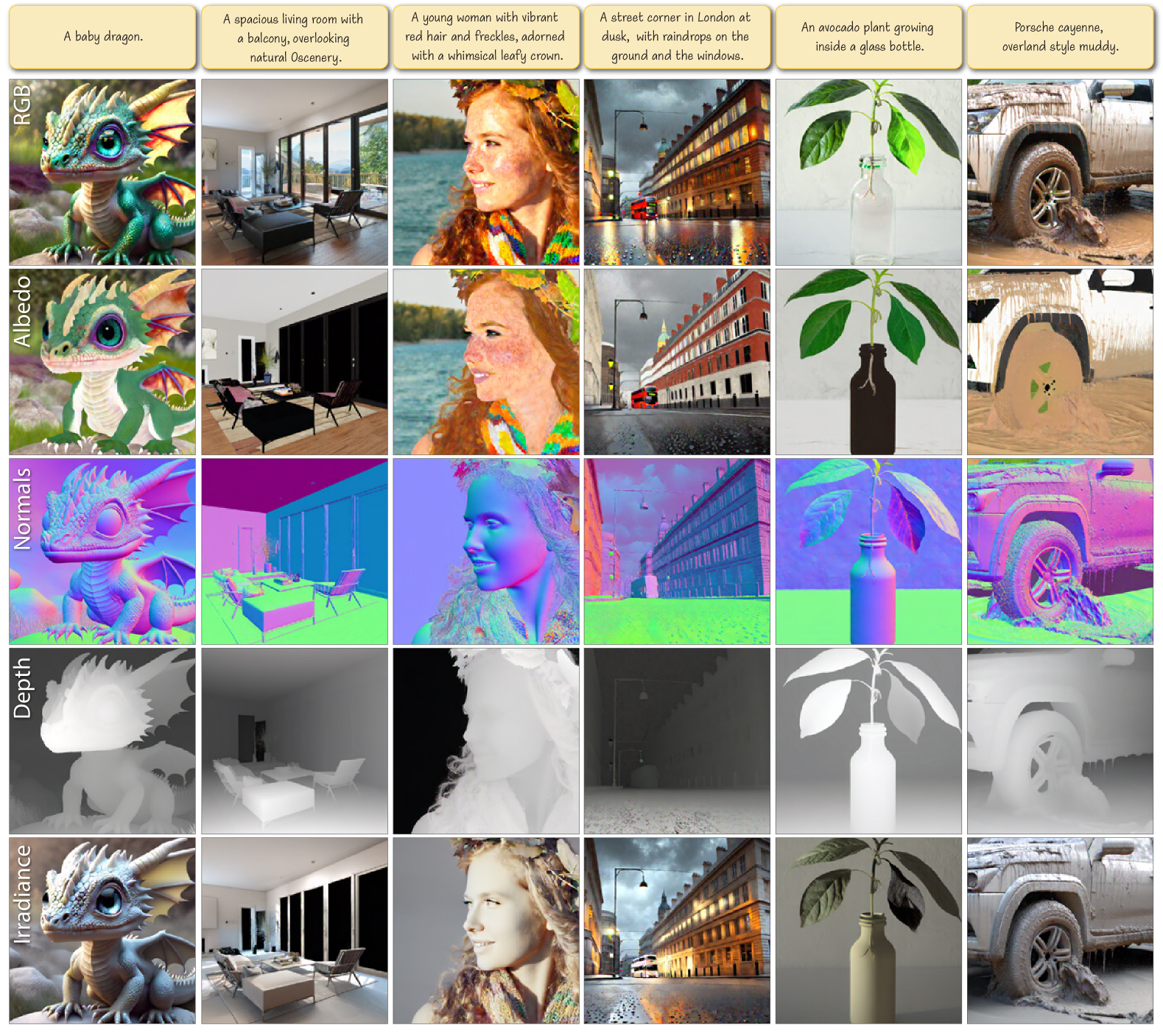Viewport: 1163px width, 1036px height.
Task: Choose the Irradiance living room image
Action: pyautogui.click(x=294, y=931)
